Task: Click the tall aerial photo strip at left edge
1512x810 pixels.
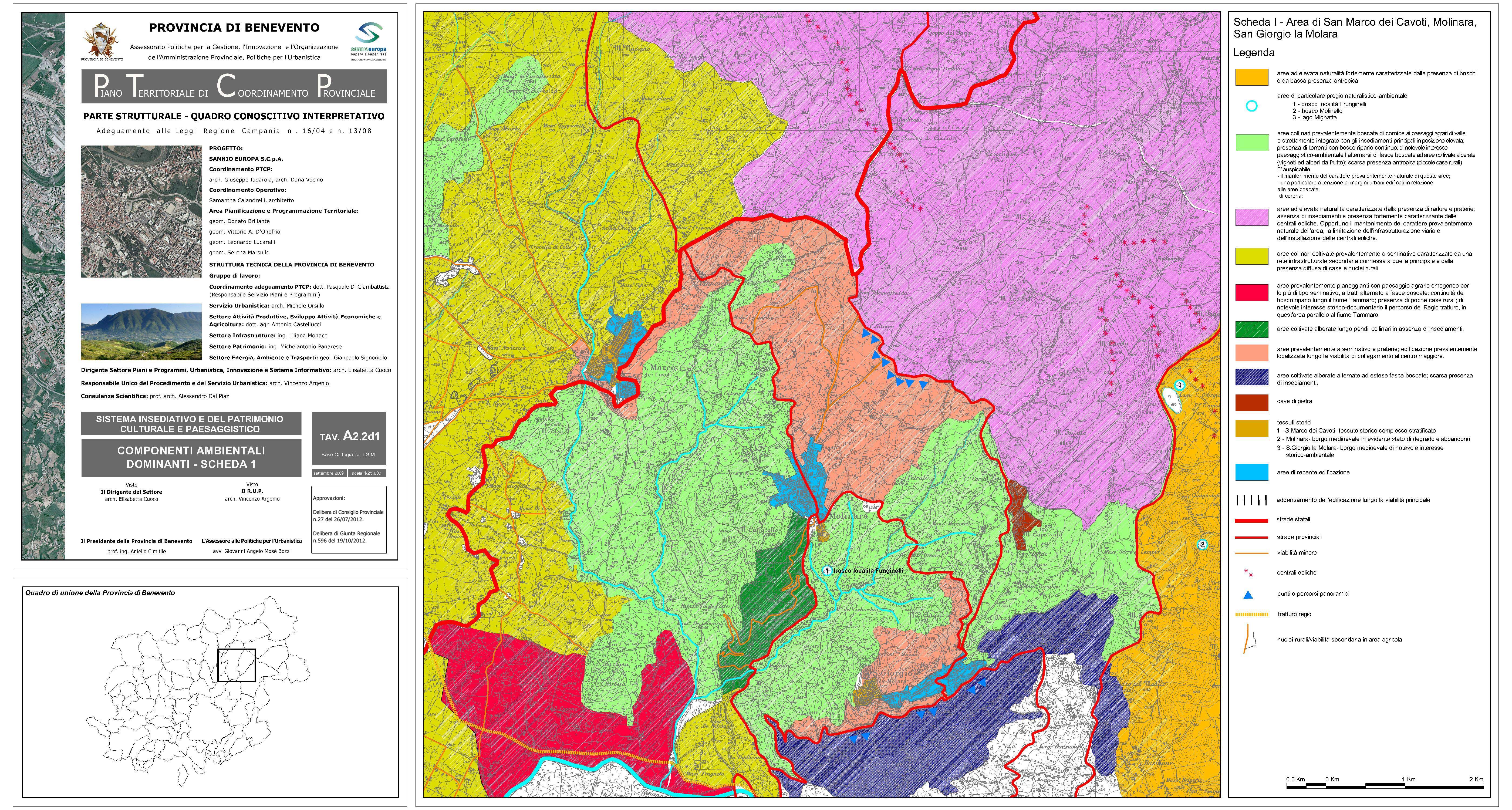Action: (43, 286)
